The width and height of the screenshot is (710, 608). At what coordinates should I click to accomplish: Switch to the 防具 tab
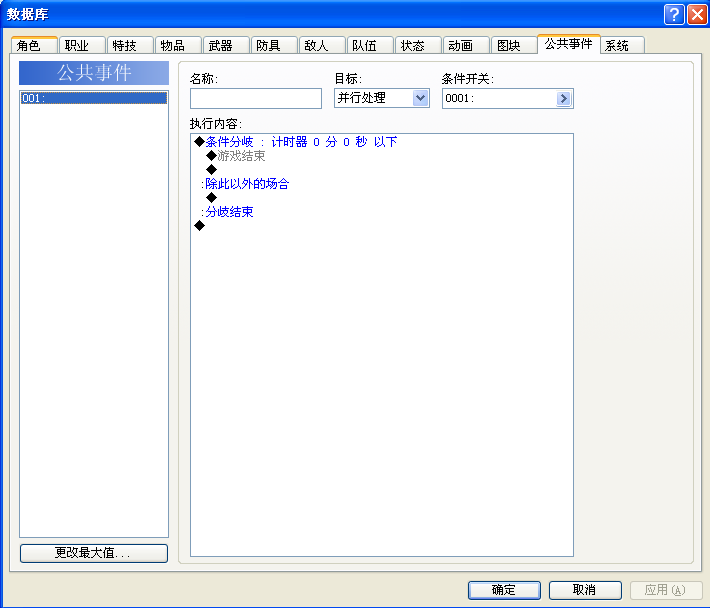pos(274,45)
